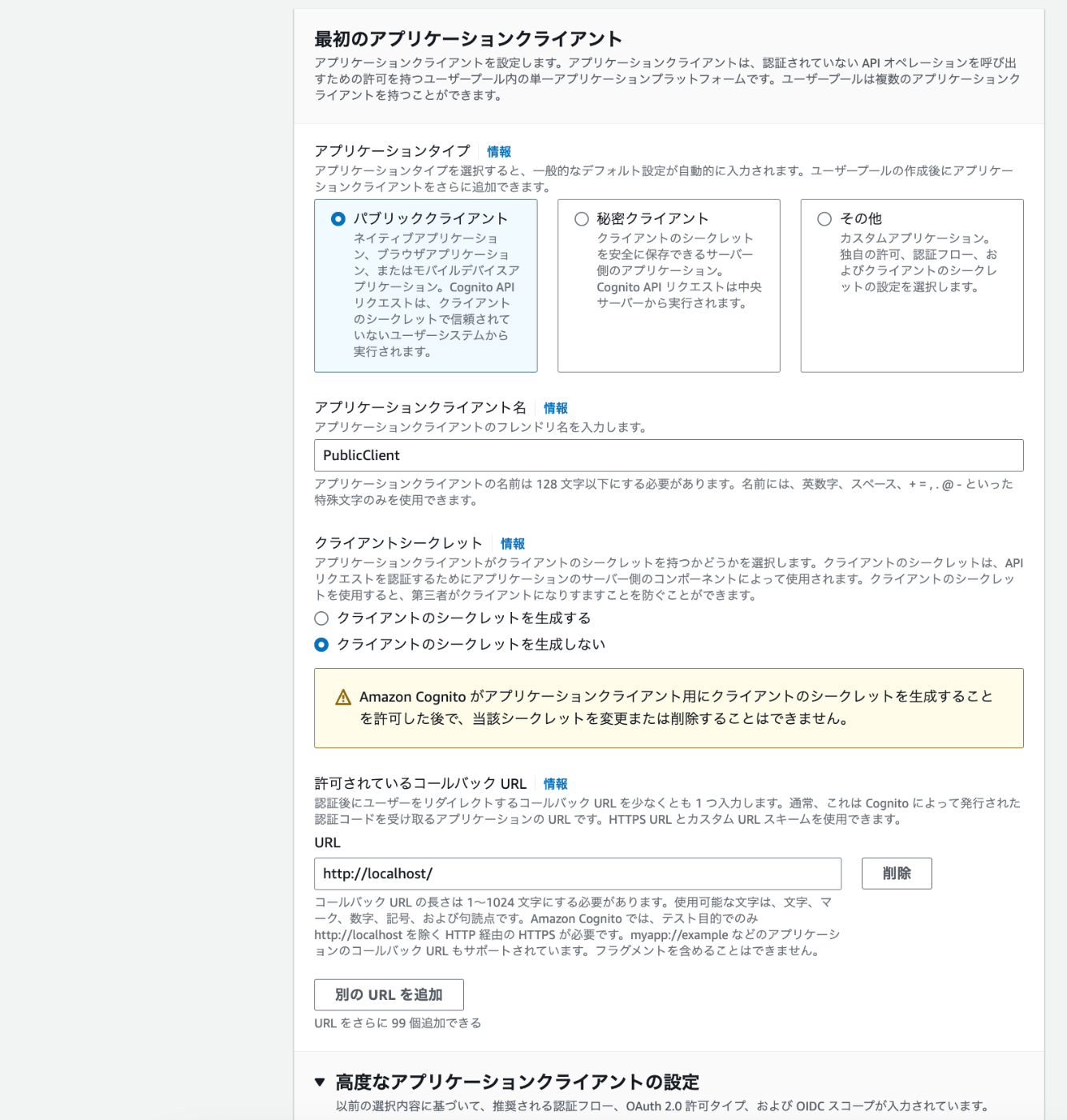Click the 高度なアプリケーションクライアントの設定 heading text
Image resolution: width=1067 pixels, height=1120 pixels.
point(518,1082)
